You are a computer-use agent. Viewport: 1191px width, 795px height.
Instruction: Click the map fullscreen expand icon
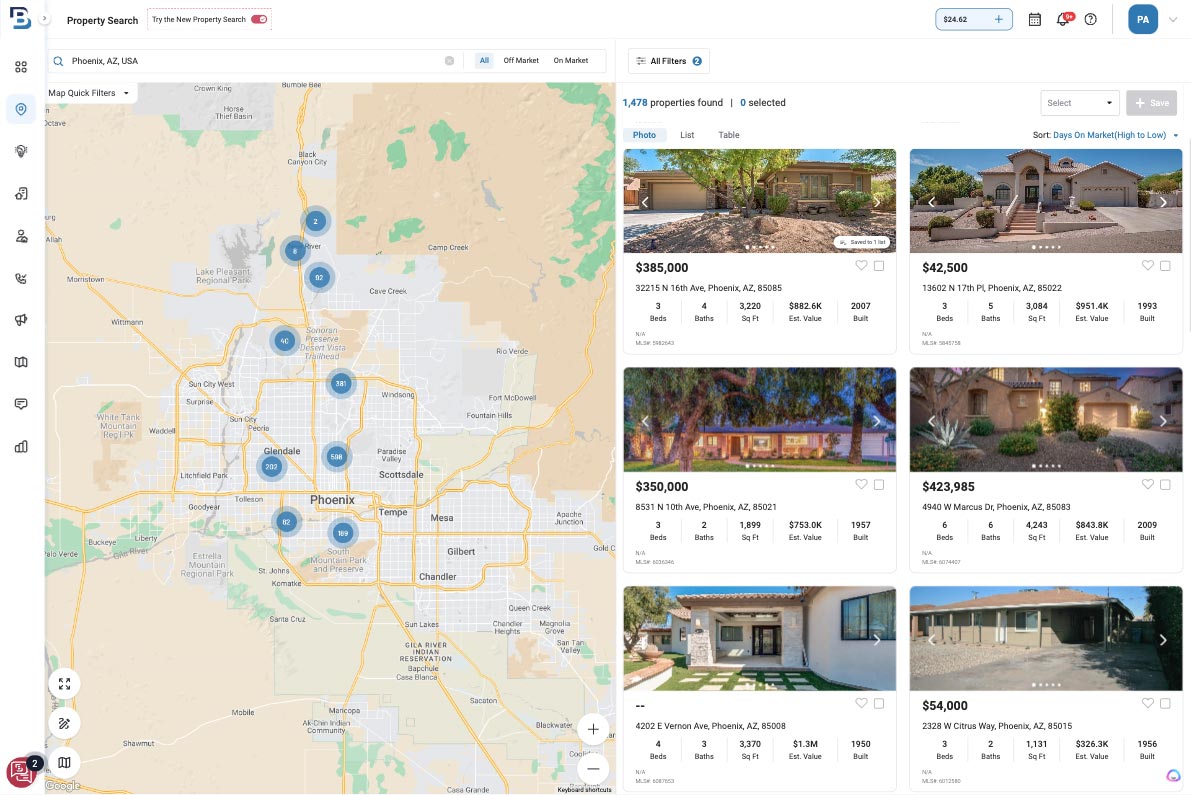64,683
